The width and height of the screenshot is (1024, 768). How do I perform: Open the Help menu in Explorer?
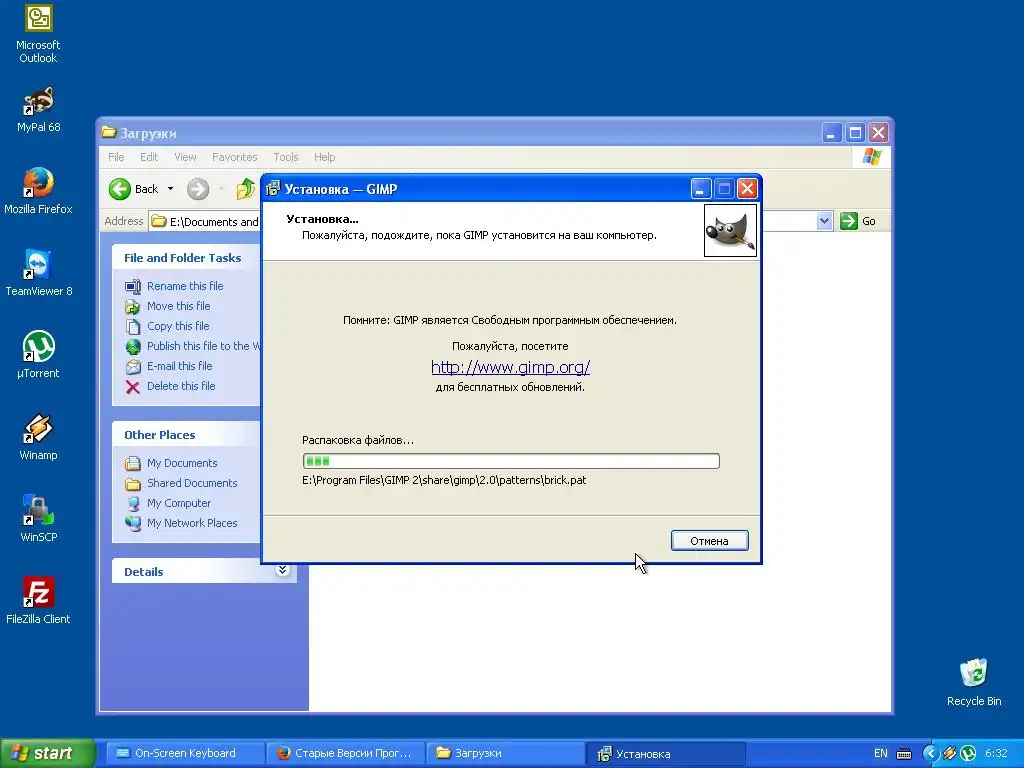tap(325, 157)
